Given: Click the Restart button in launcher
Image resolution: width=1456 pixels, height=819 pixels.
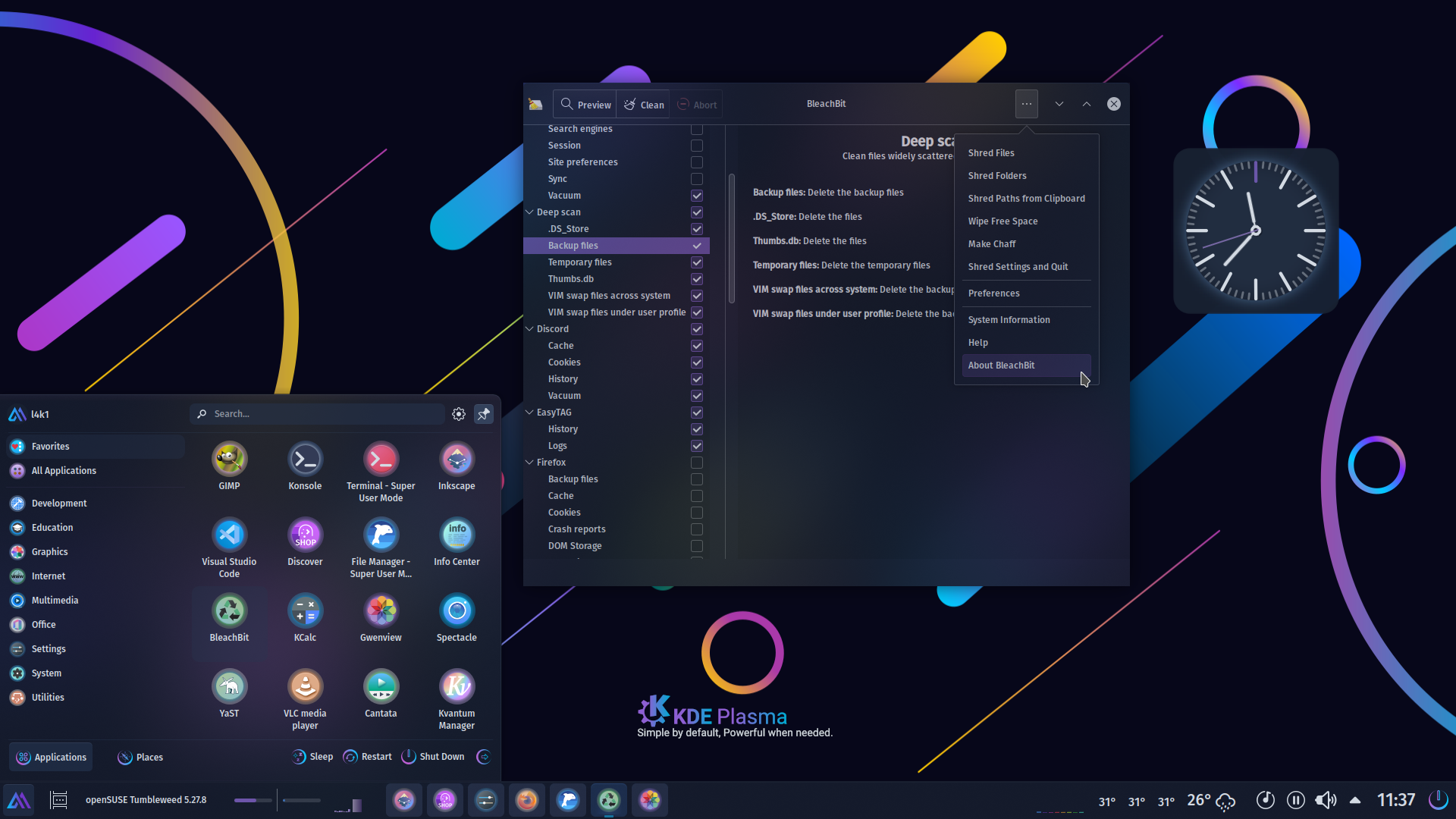Looking at the screenshot, I should pyautogui.click(x=368, y=757).
